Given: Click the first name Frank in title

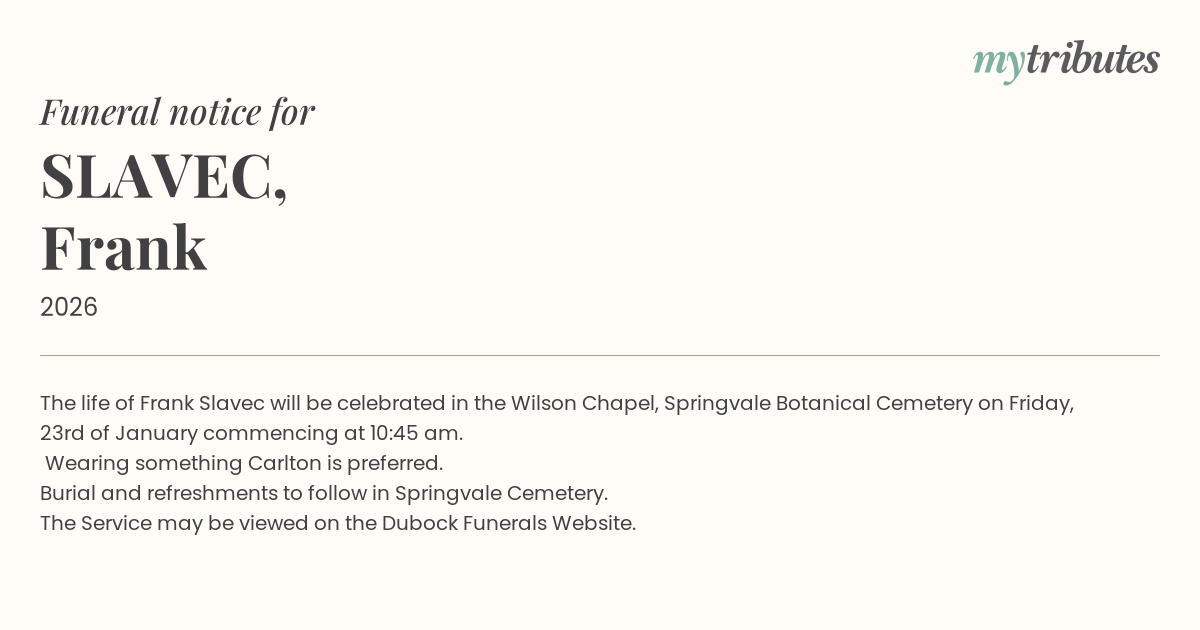Looking at the screenshot, I should pyautogui.click(x=123, y=248).
